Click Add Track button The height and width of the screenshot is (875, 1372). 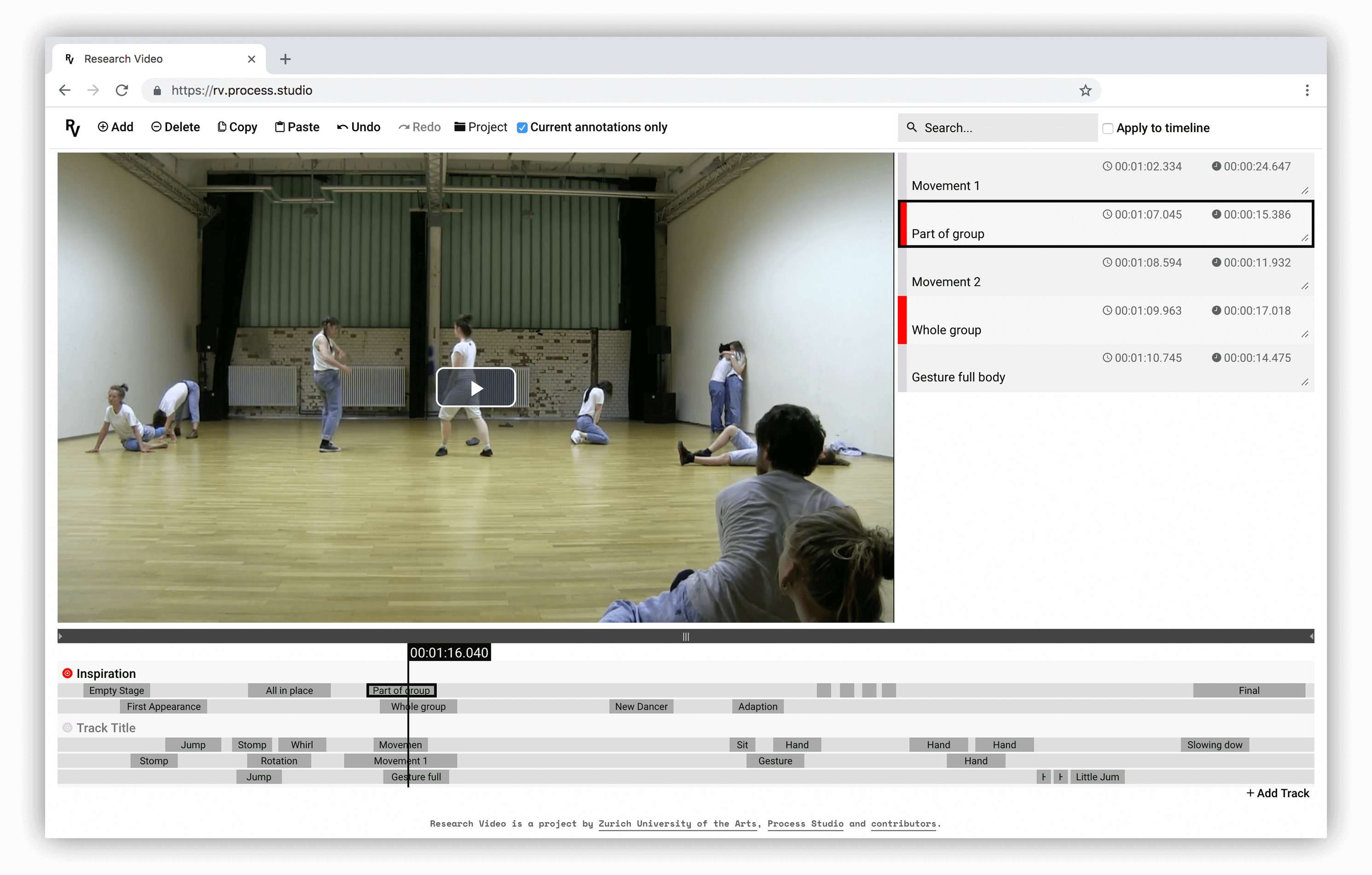1278,793
